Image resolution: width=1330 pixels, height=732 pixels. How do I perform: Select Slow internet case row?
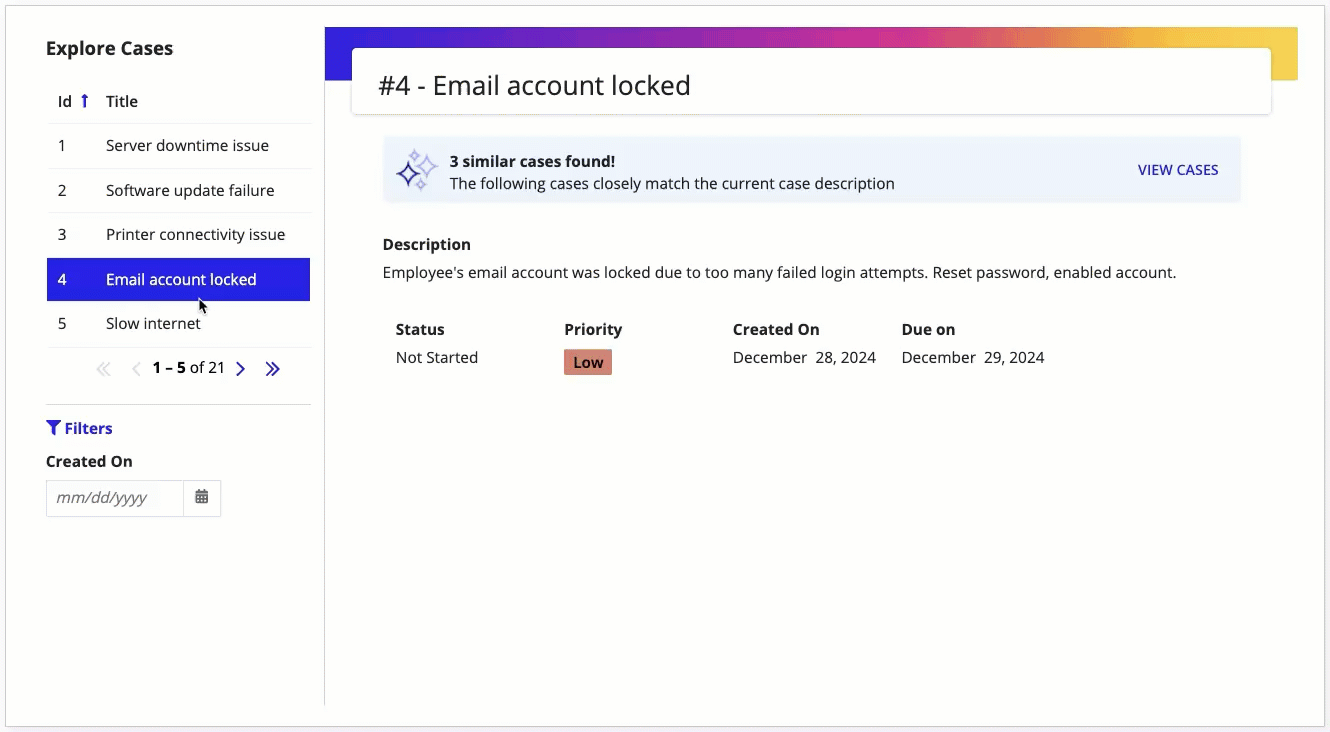[x=178, y=324]
